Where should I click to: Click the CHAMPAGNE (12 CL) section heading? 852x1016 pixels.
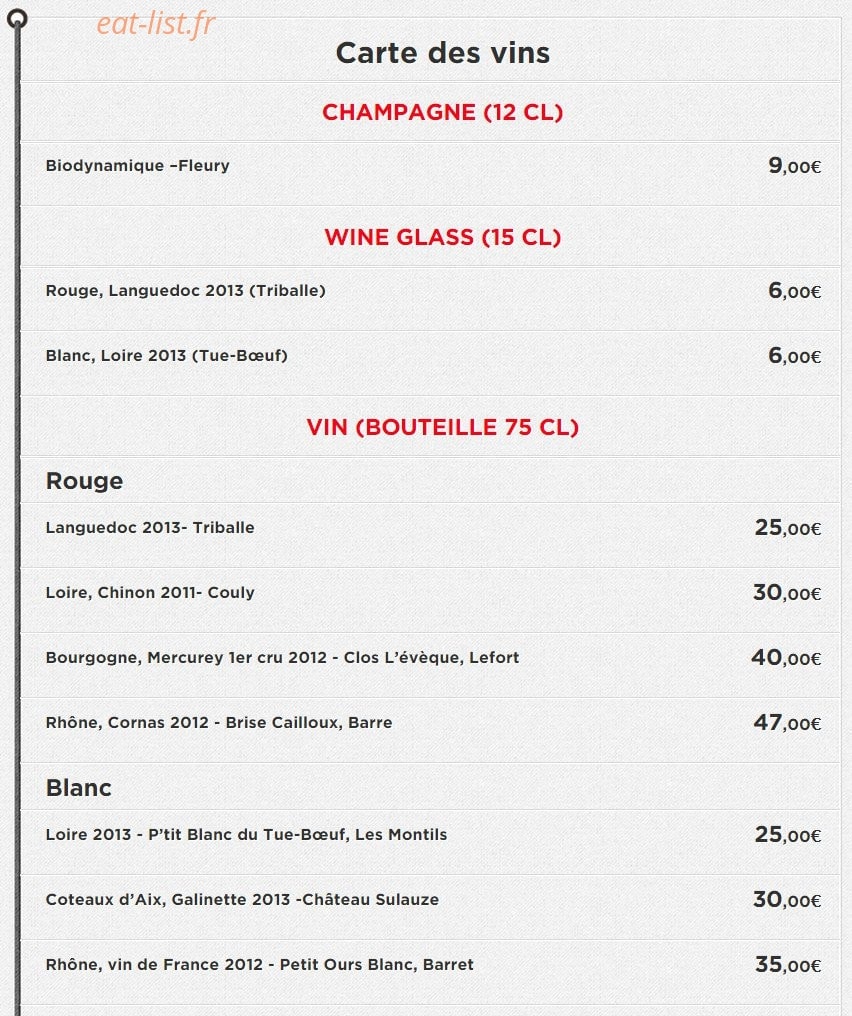[443, 112]
